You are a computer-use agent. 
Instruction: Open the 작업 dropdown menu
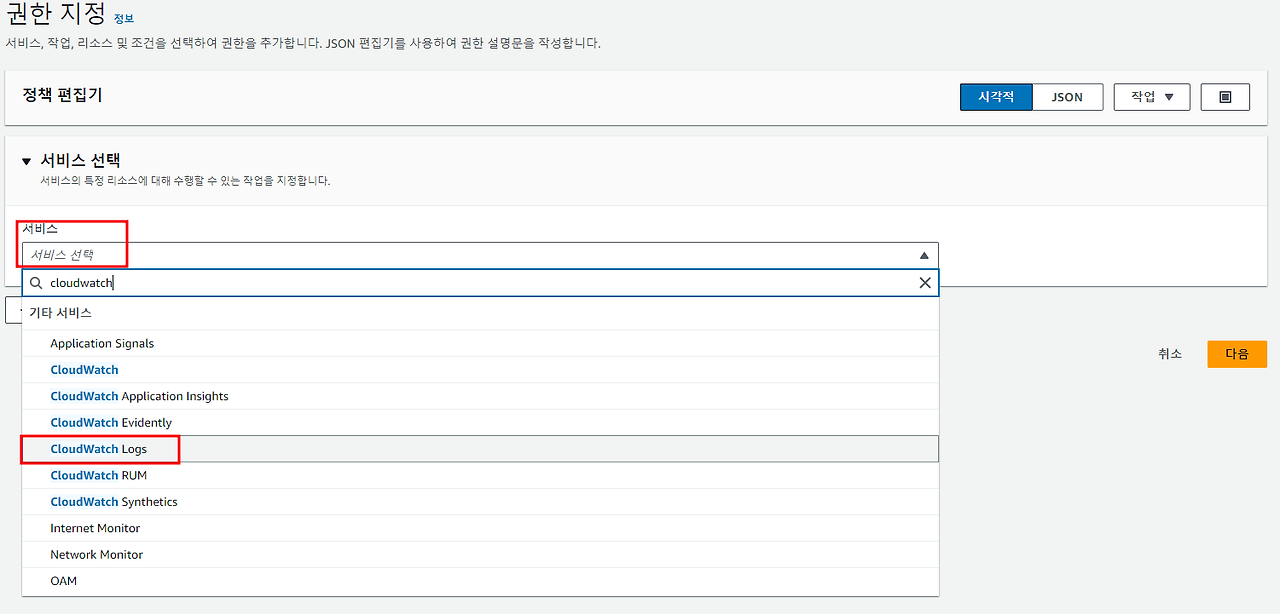(x=1152, y=97)
